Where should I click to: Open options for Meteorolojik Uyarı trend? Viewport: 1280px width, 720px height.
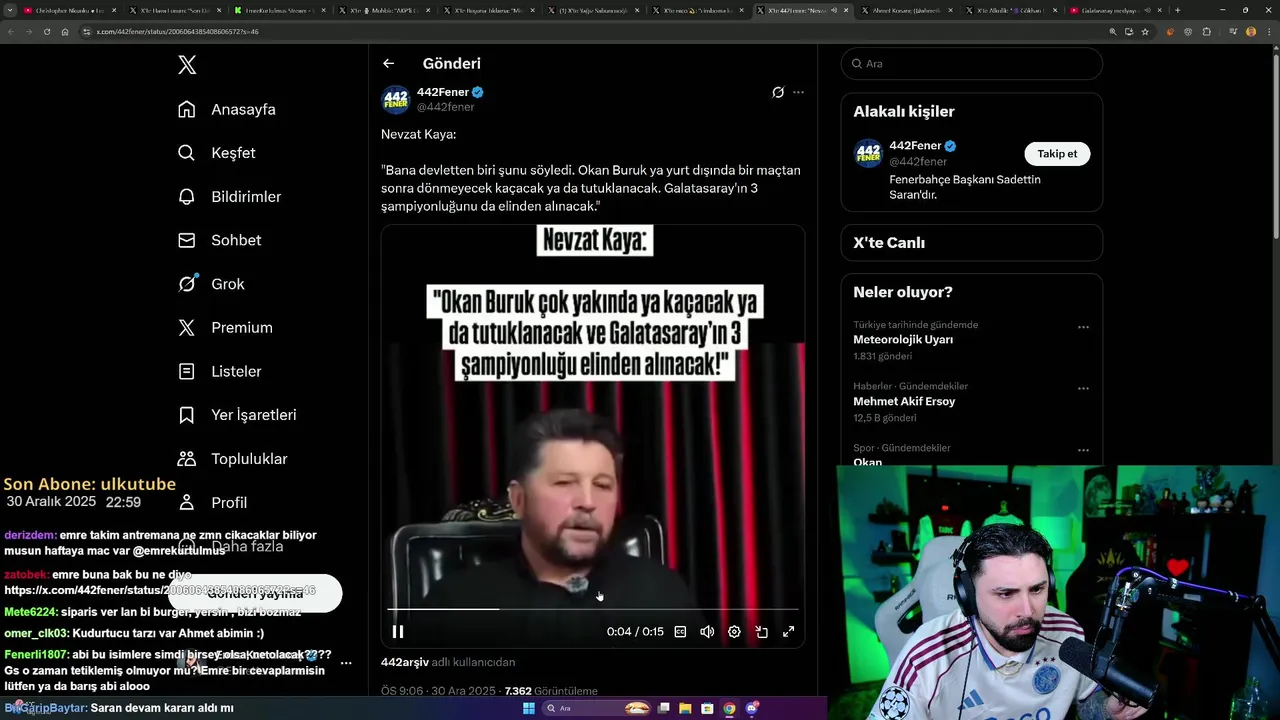tap(1083, 327)
